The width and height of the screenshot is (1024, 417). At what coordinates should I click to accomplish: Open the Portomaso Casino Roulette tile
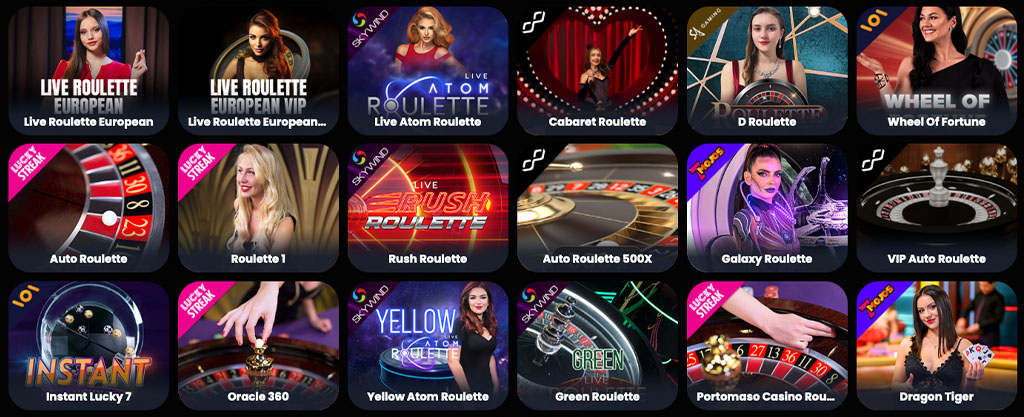point(767,345)
